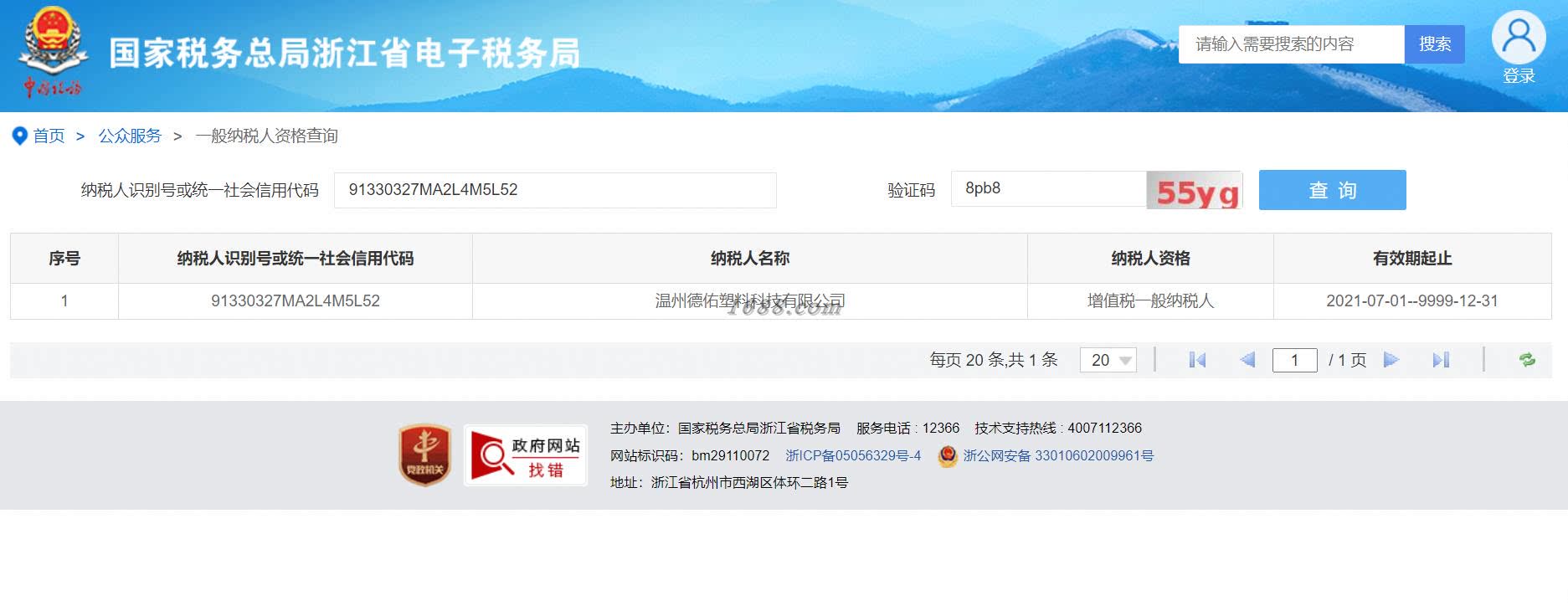The width and height of the screenshot is (1568, 611).
Task: Navigate to 公众服务 breadcrumb
Action: [x=130, y=136]
